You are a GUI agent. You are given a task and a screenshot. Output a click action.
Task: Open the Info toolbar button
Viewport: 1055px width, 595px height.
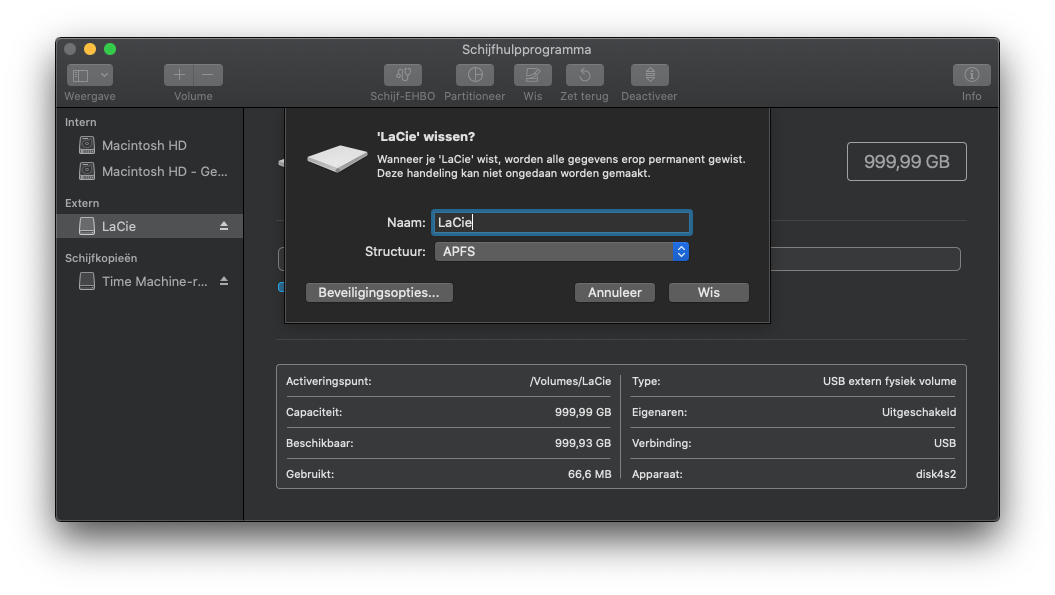click(x=971, y=75)
